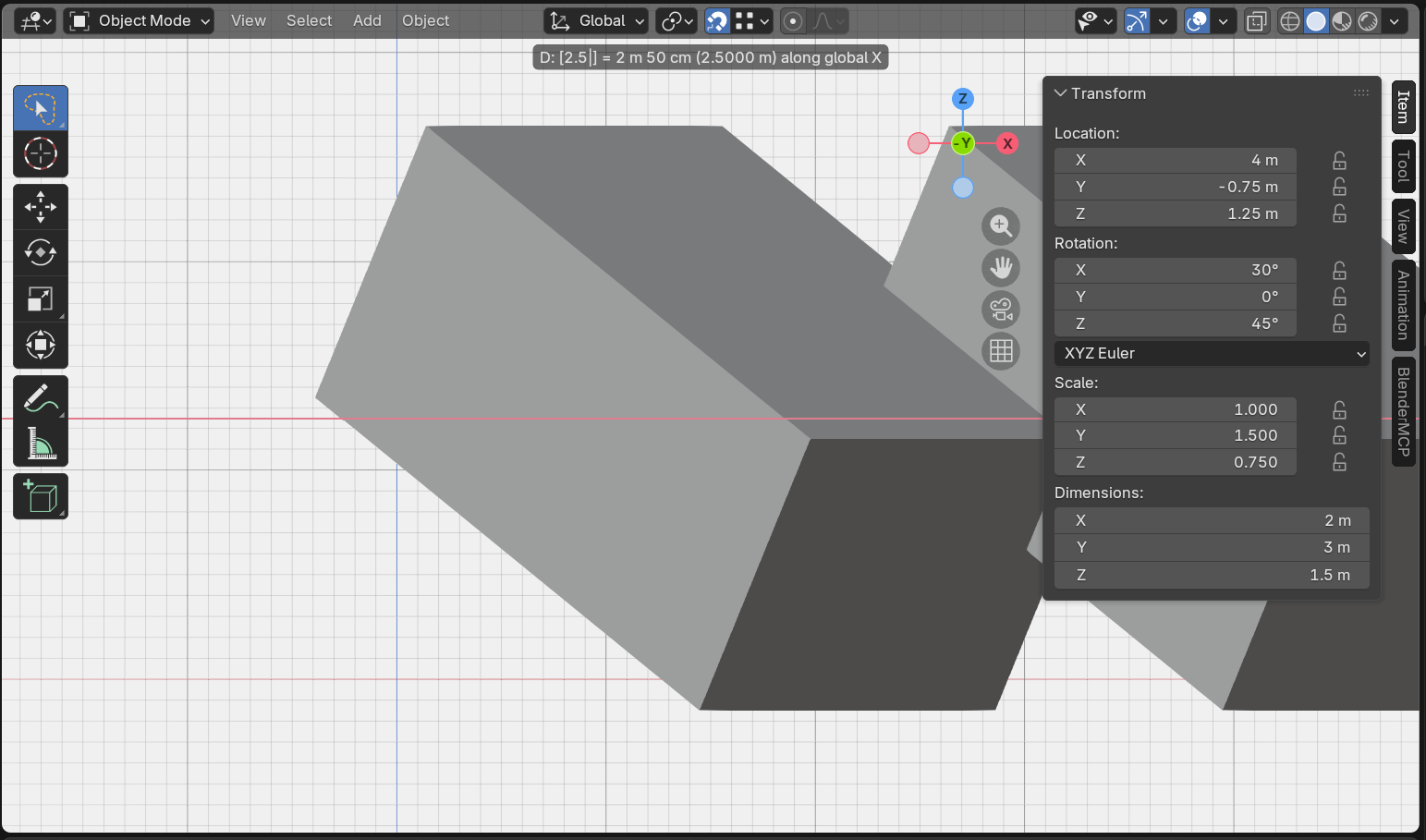
Task: Toggle Rotation Z lock
Action: point(1339,324)
